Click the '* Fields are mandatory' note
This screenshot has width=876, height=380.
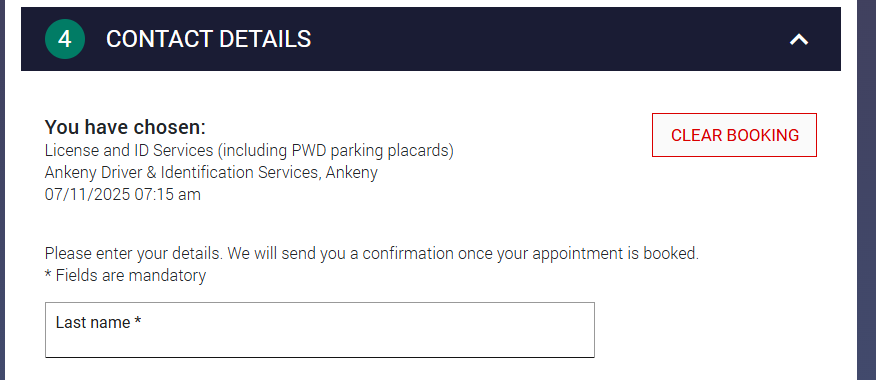tap(125, 276)
